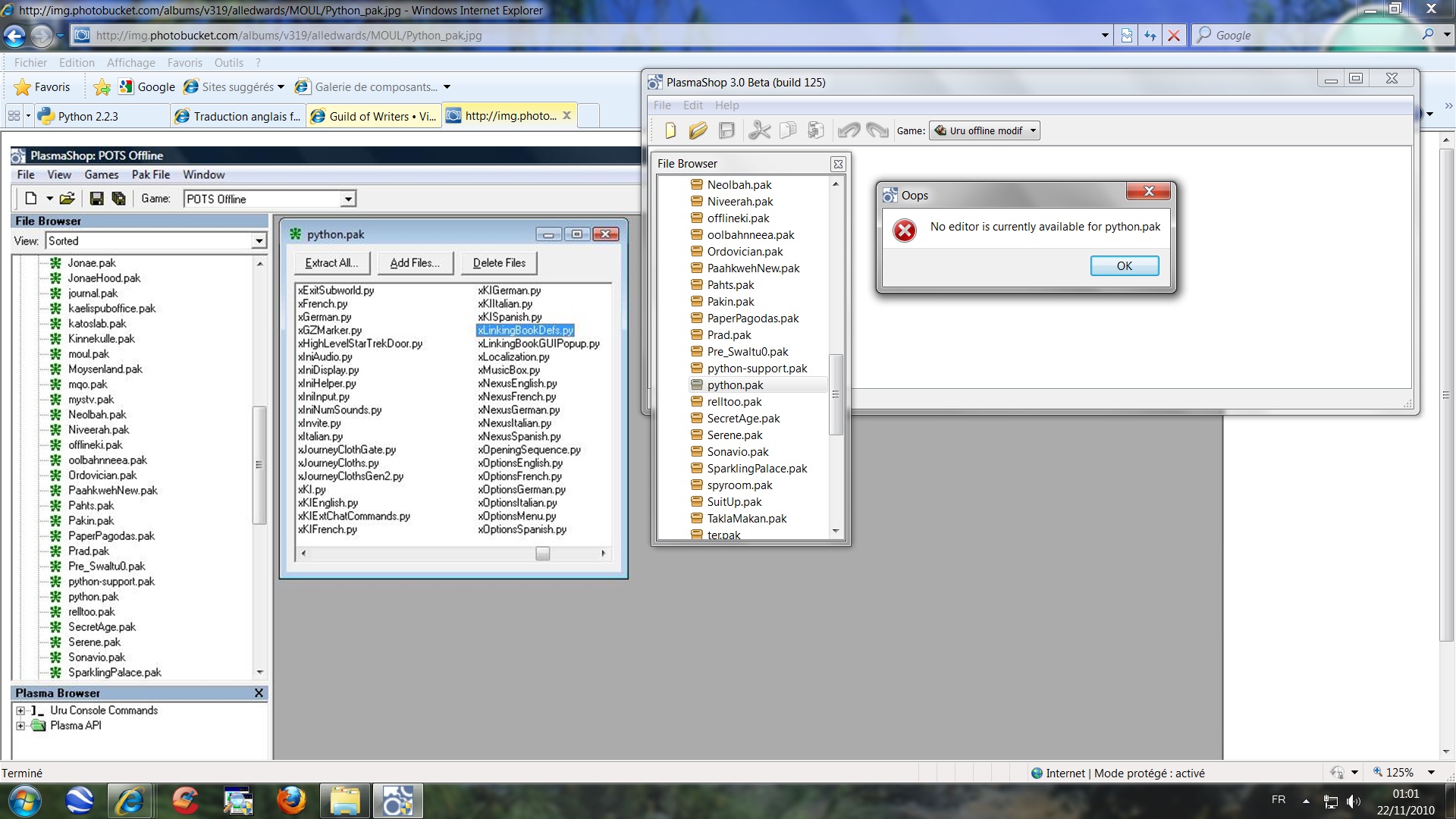Switch to Guild of Writers tab

coord(374,116)
